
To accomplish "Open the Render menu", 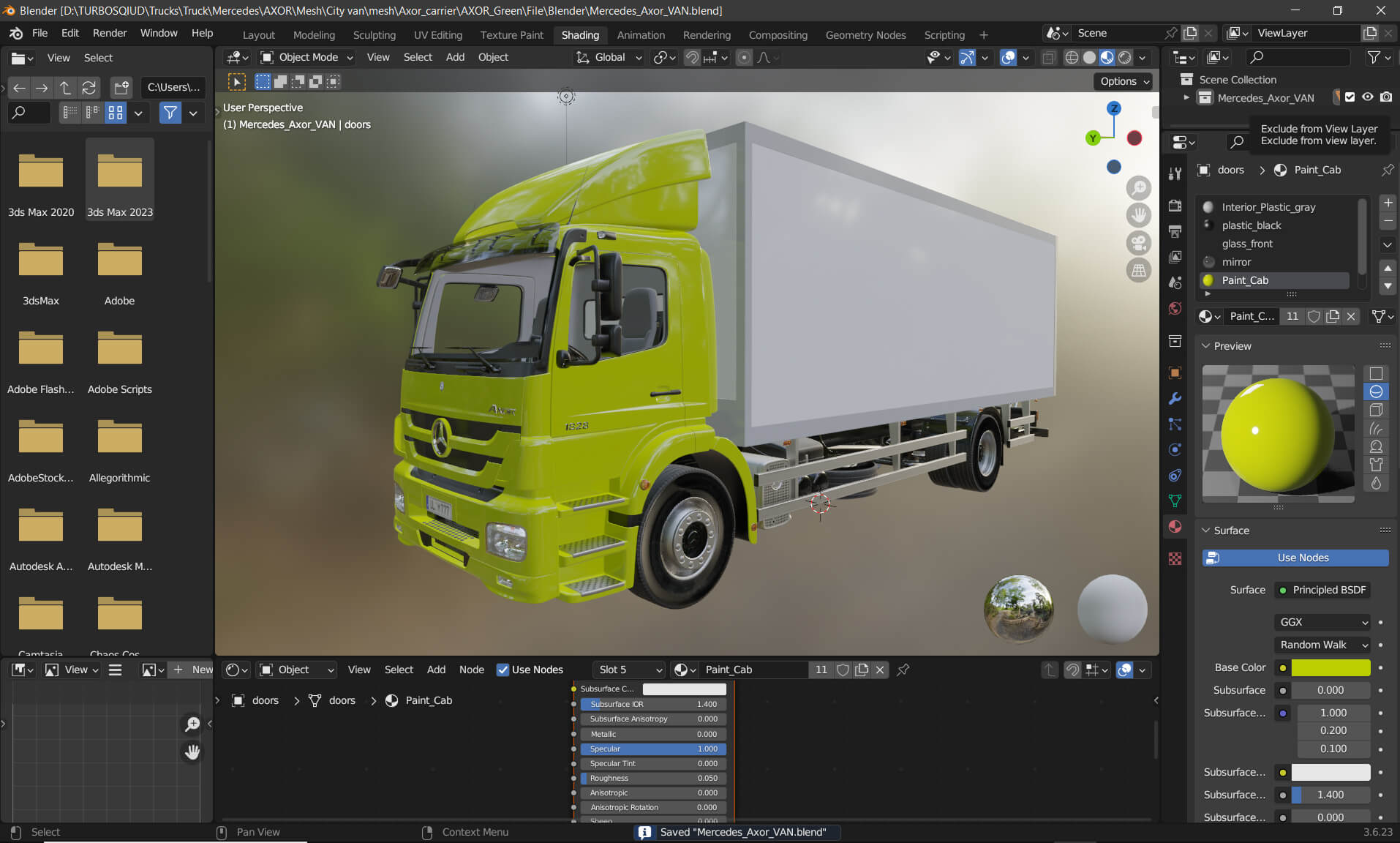I will [x=110, y=33].
